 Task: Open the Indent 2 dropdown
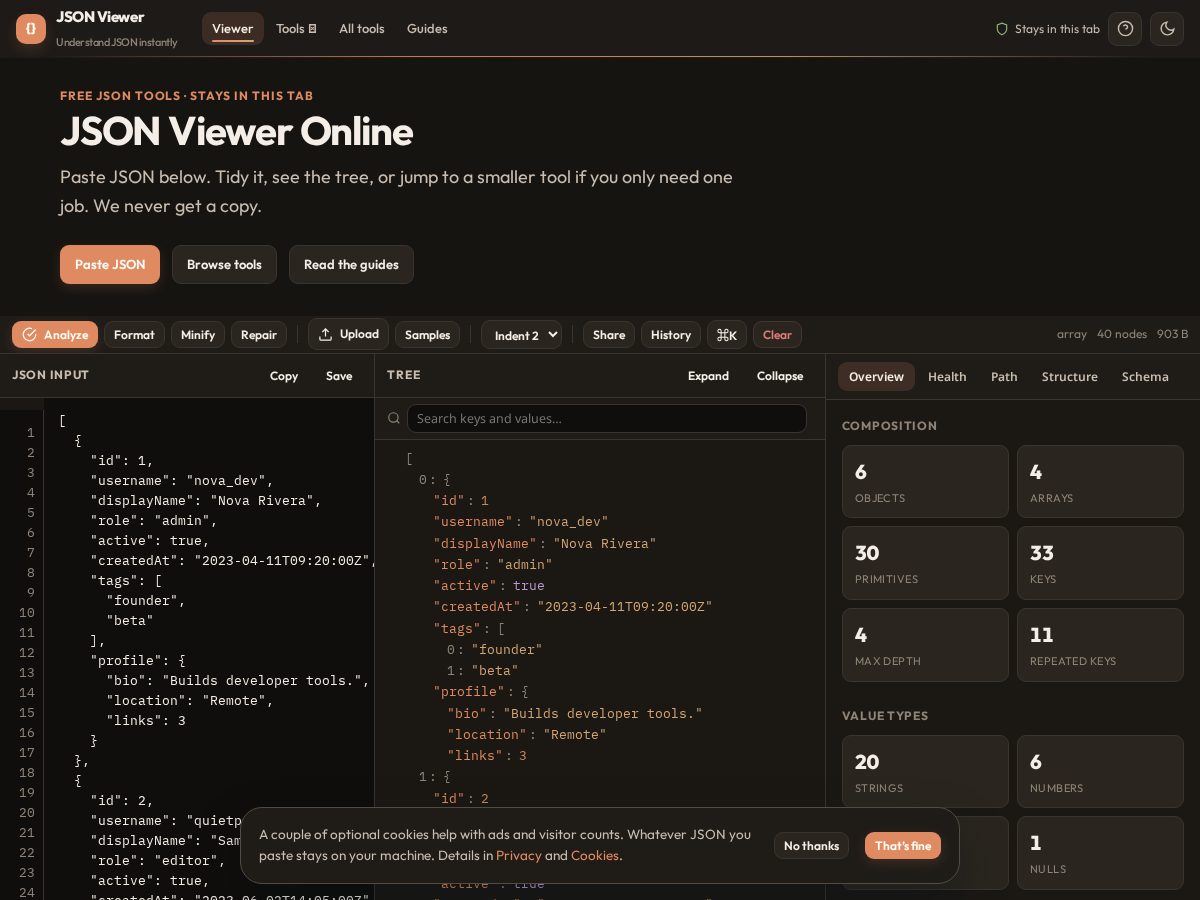click(522, 335)
